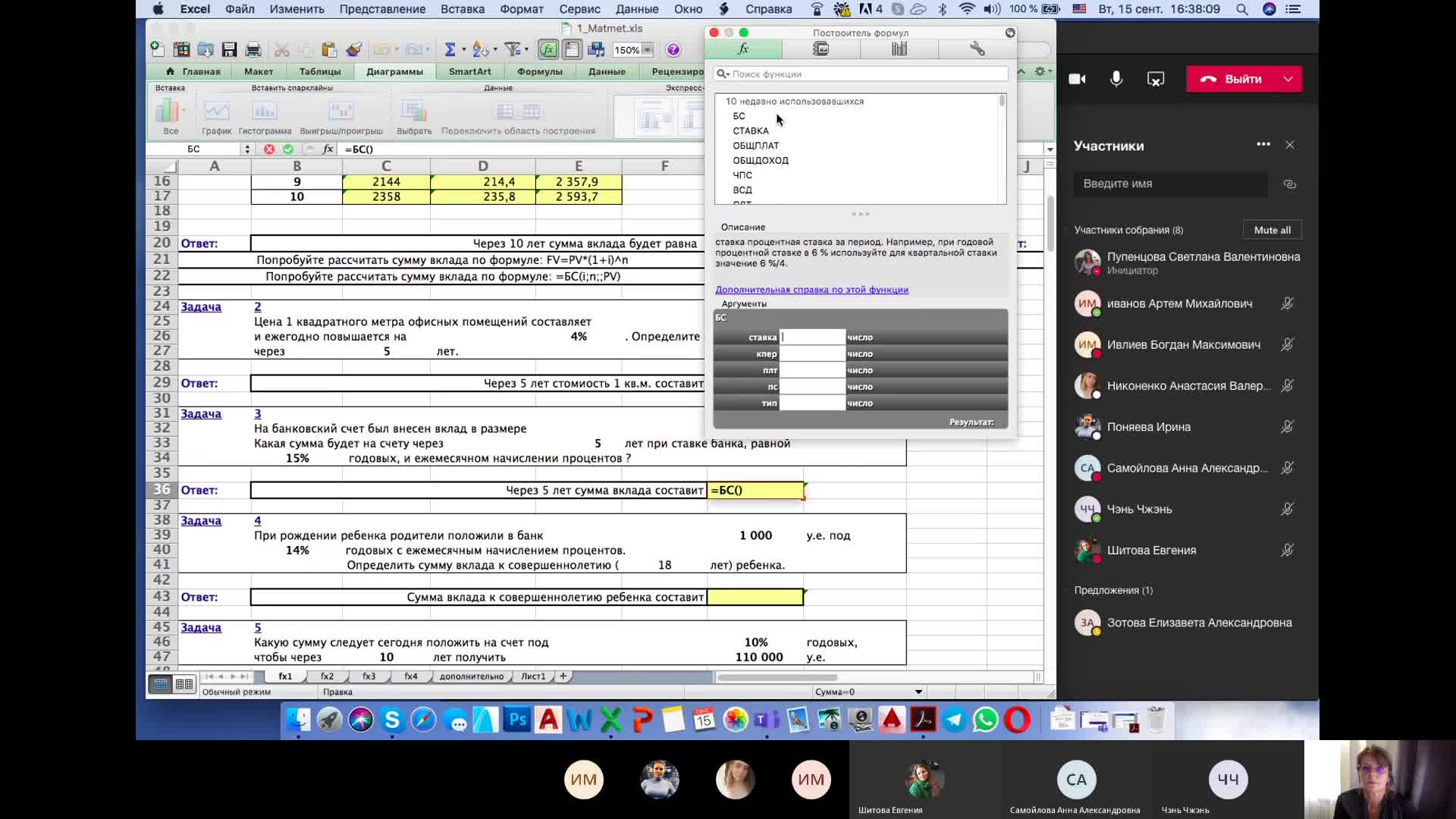Click the ставка argument field
Viewport: 1456px width, 819px height.
[812, 337]
